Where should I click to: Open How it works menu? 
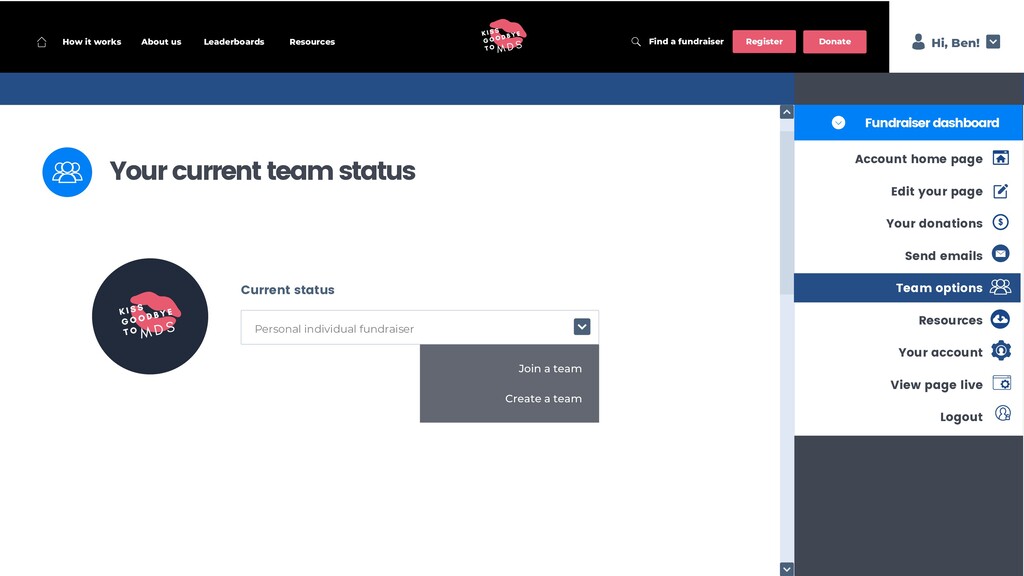(x=92, y=42)
